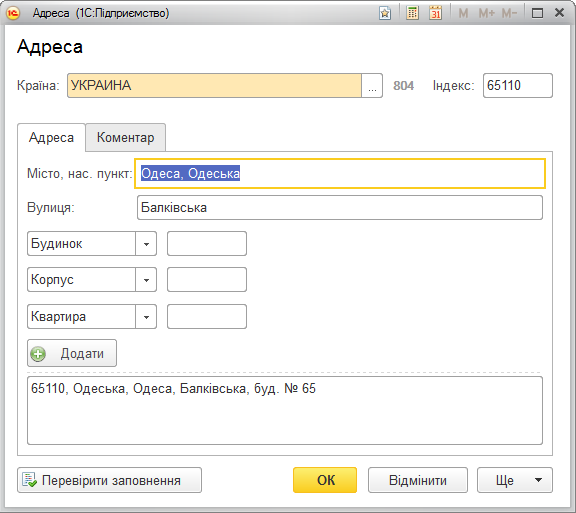Image resolution: width=576 pixels, height=513 pixels.
Task: Click the M+ memory add button
Action: tap(486, 14)
